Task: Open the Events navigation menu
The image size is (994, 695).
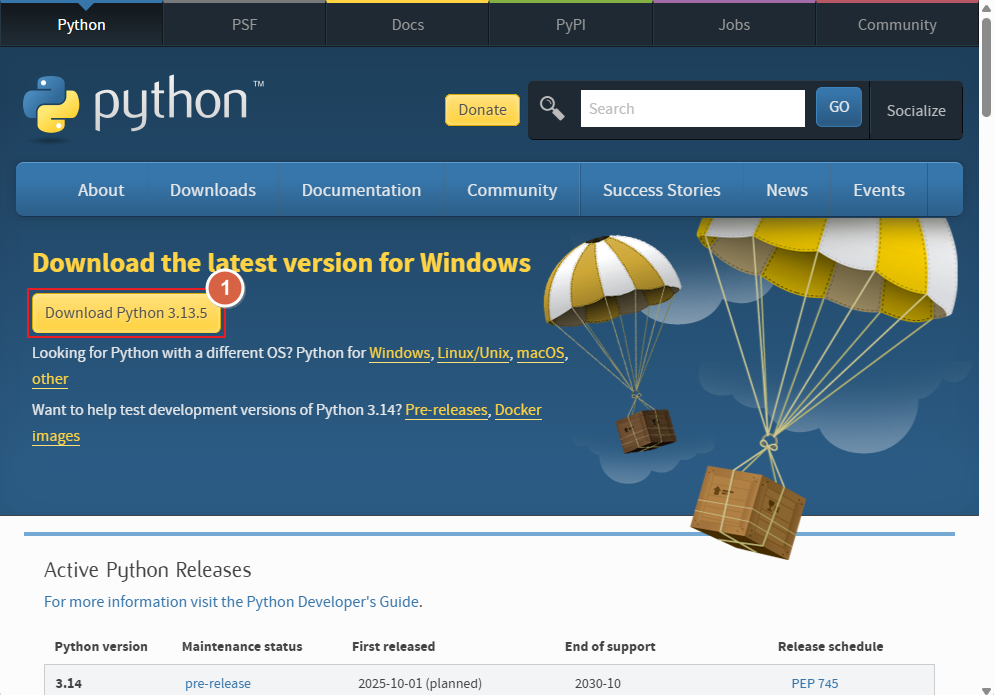Action: 879,190
